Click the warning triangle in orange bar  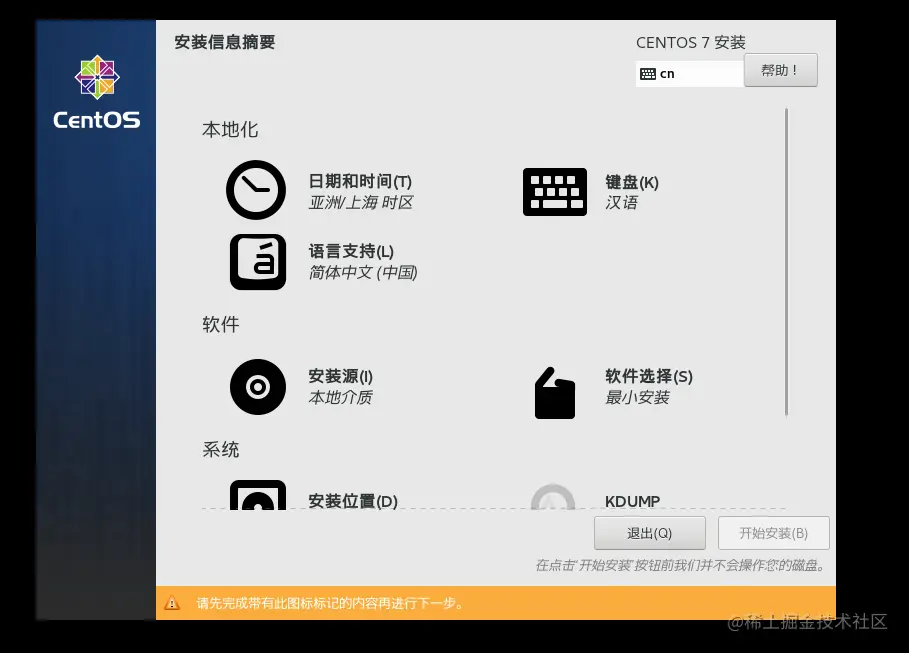click(x=172, y=603)
